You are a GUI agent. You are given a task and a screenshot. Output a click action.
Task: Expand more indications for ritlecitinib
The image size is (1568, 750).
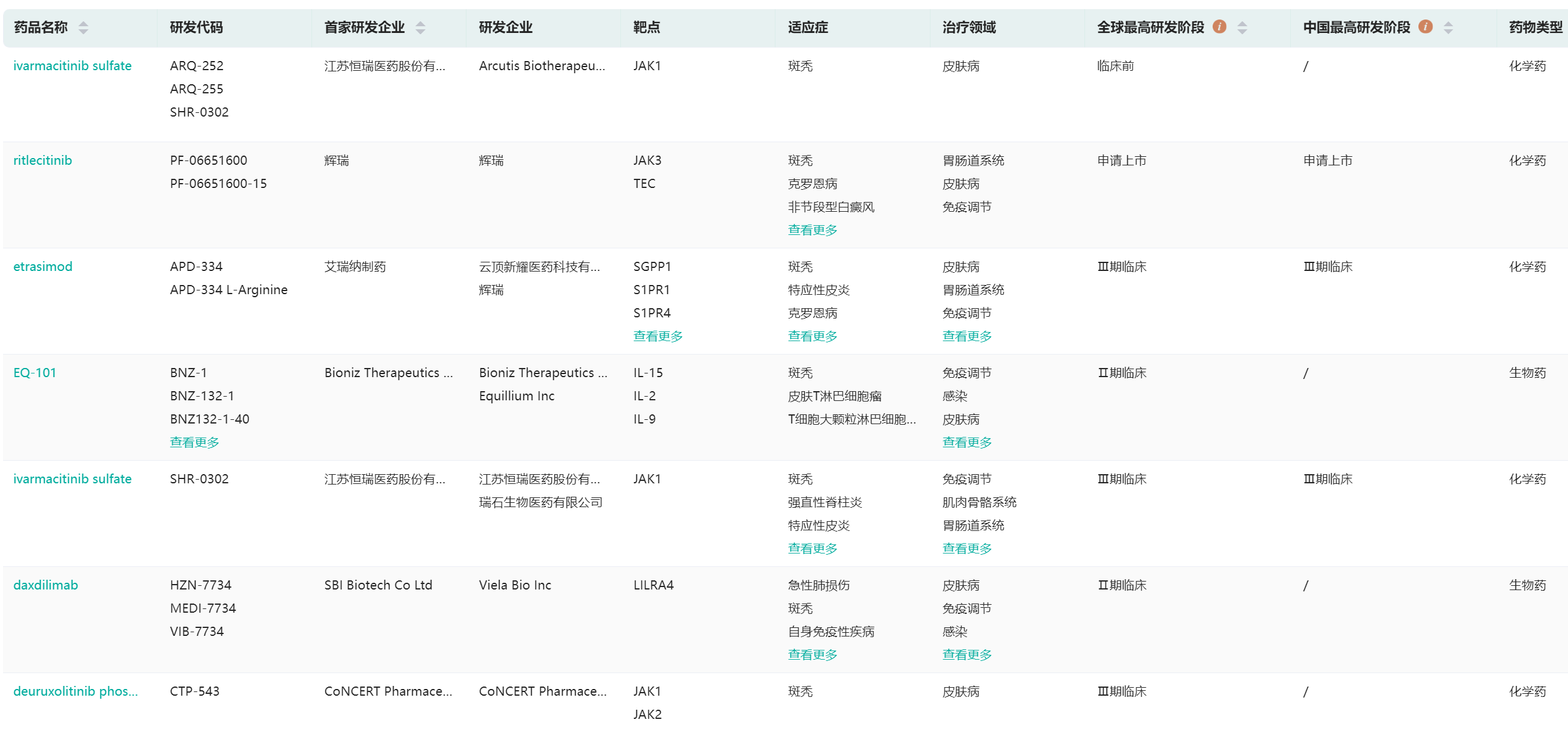click(812, 230)
